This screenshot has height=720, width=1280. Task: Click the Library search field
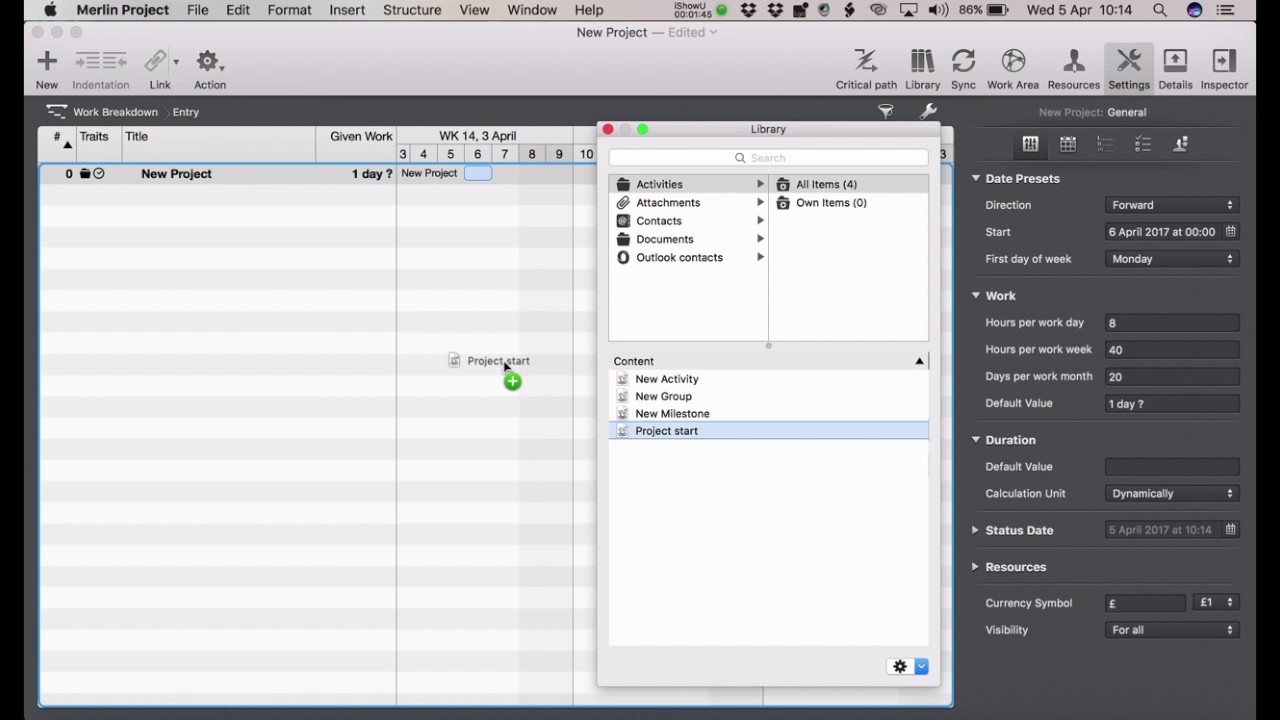pyautogui.click(x=768, y=158)
